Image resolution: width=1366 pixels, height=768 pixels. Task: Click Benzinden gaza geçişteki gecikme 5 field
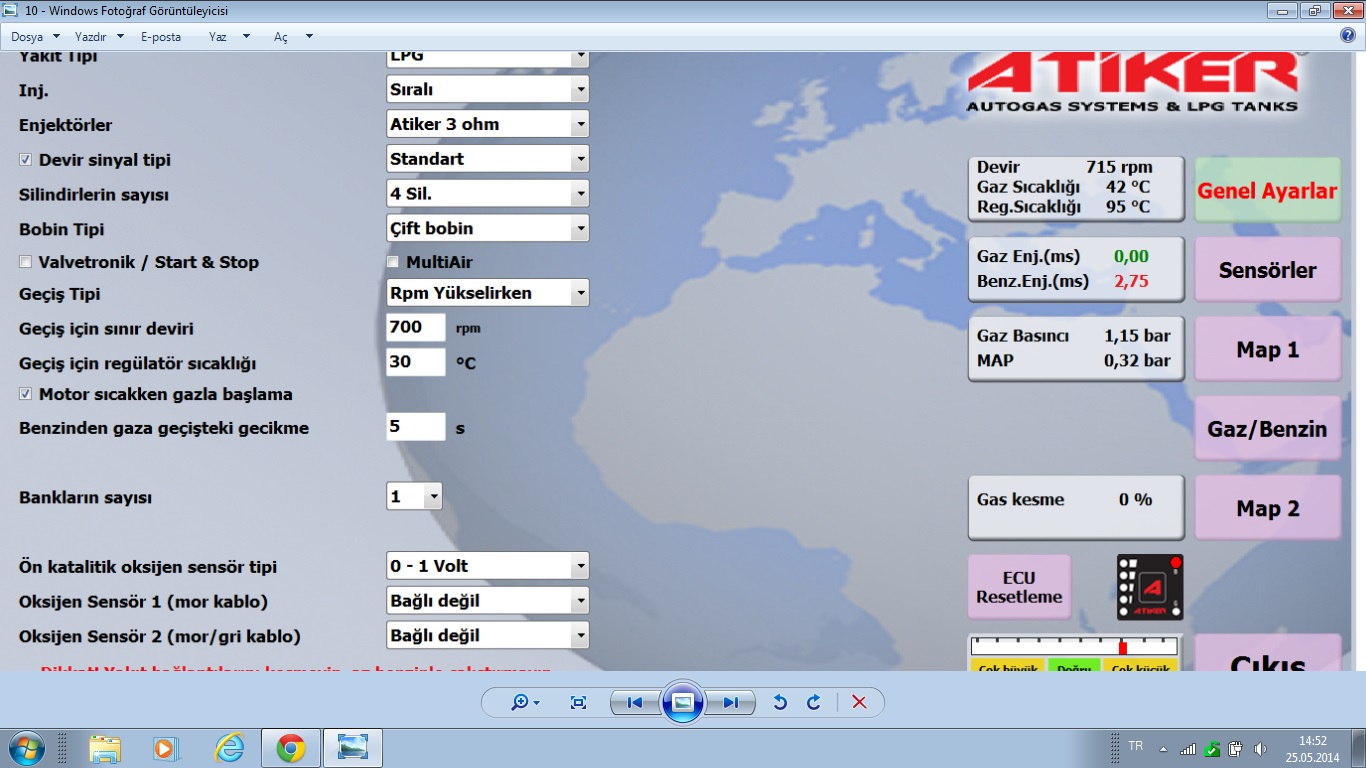pos(416,427)
